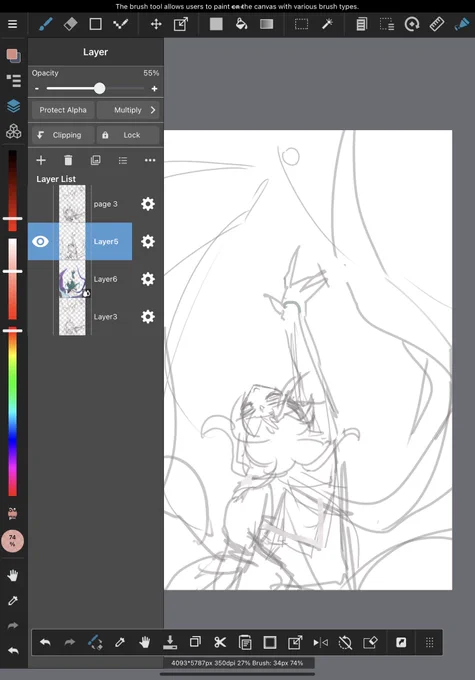
Task: Open the shortcut bar grid handle
Action: tap(429, 642)
